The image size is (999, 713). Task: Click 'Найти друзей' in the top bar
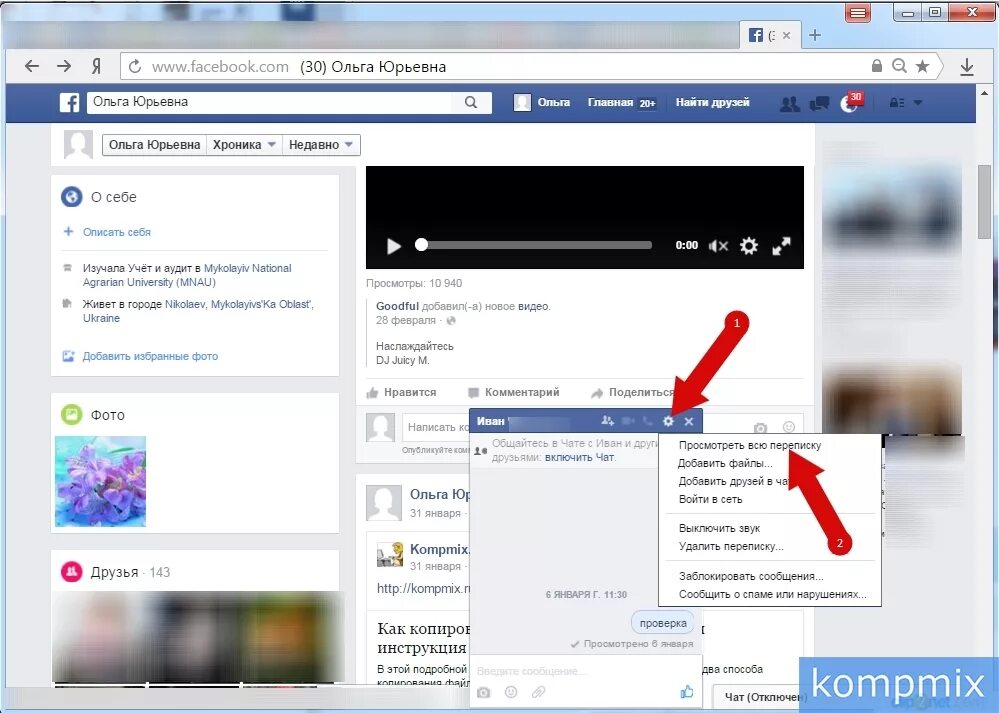click(x=712, y=103)
